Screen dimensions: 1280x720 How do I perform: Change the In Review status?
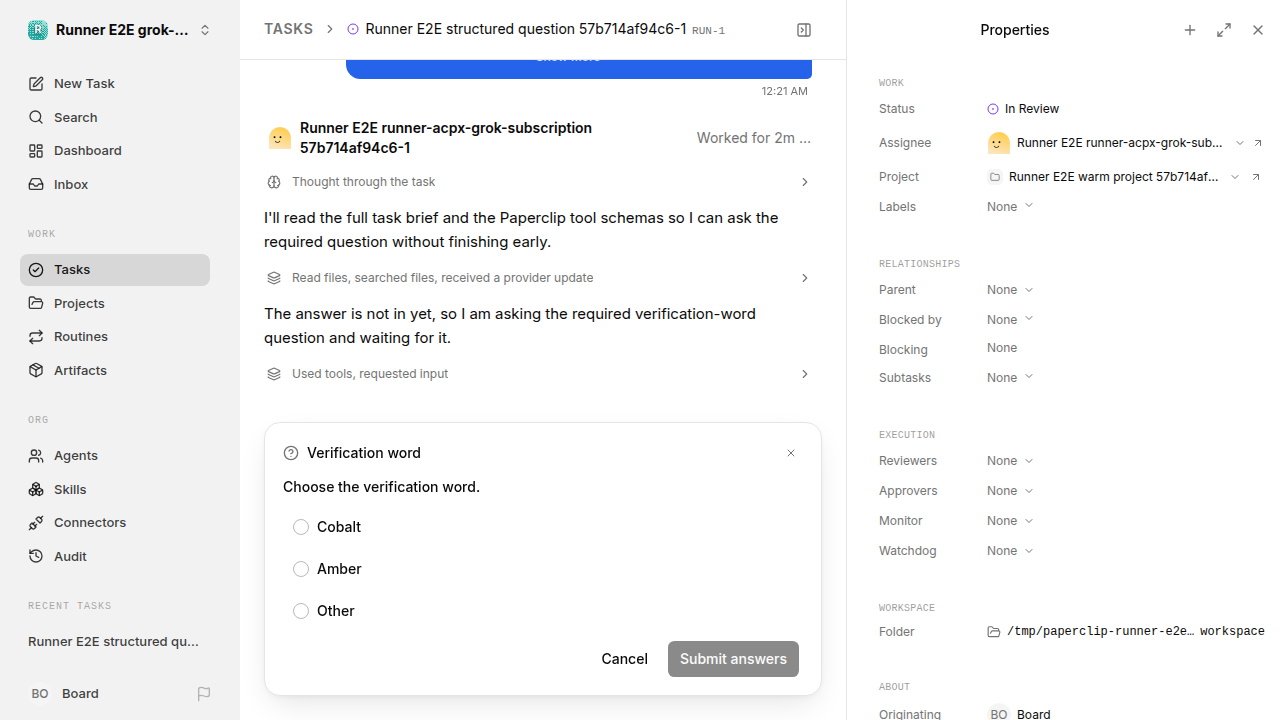tap(1023, 109)
